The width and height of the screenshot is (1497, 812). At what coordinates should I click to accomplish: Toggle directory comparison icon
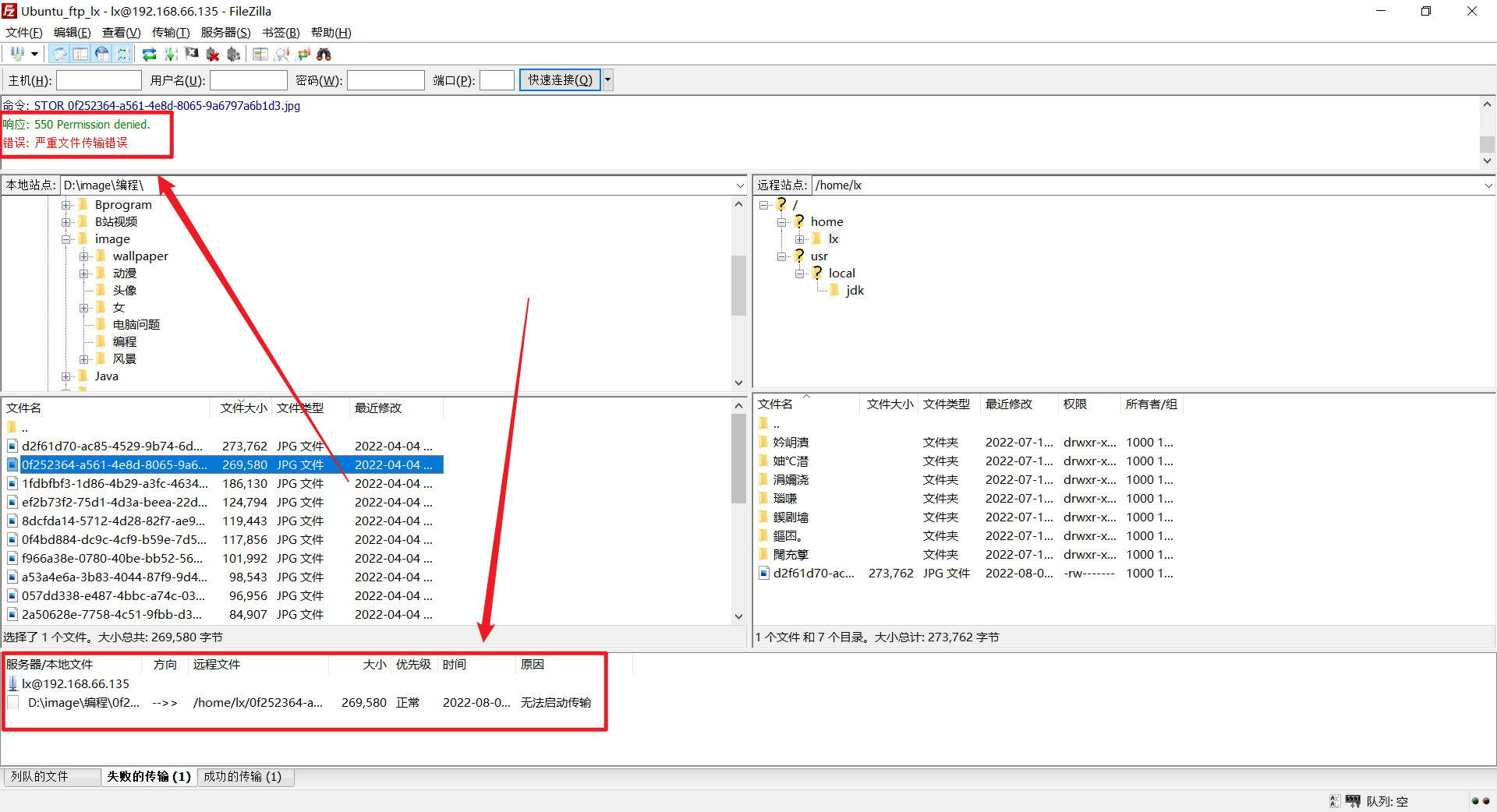click(282, 54)
